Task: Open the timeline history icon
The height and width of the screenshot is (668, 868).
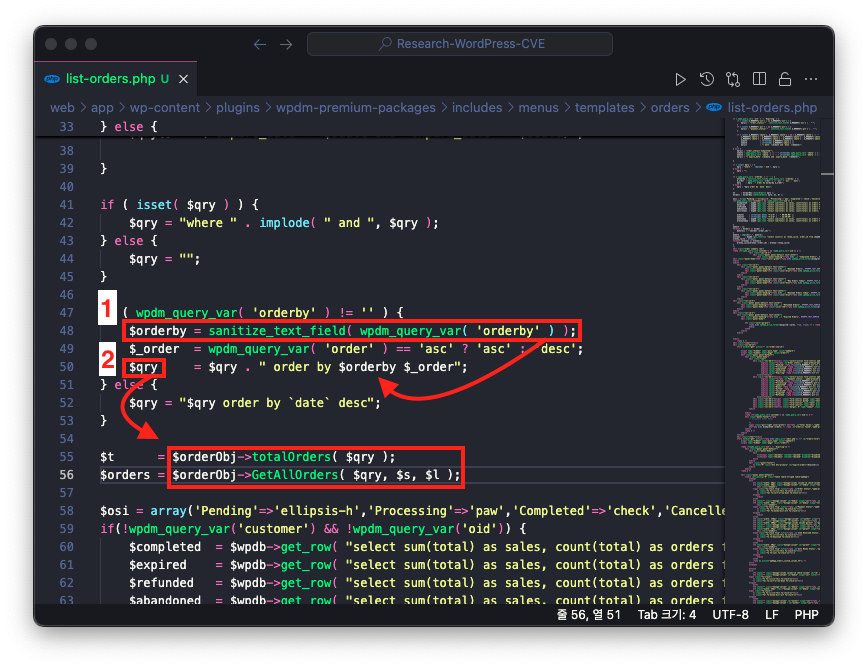Action: 707,80
